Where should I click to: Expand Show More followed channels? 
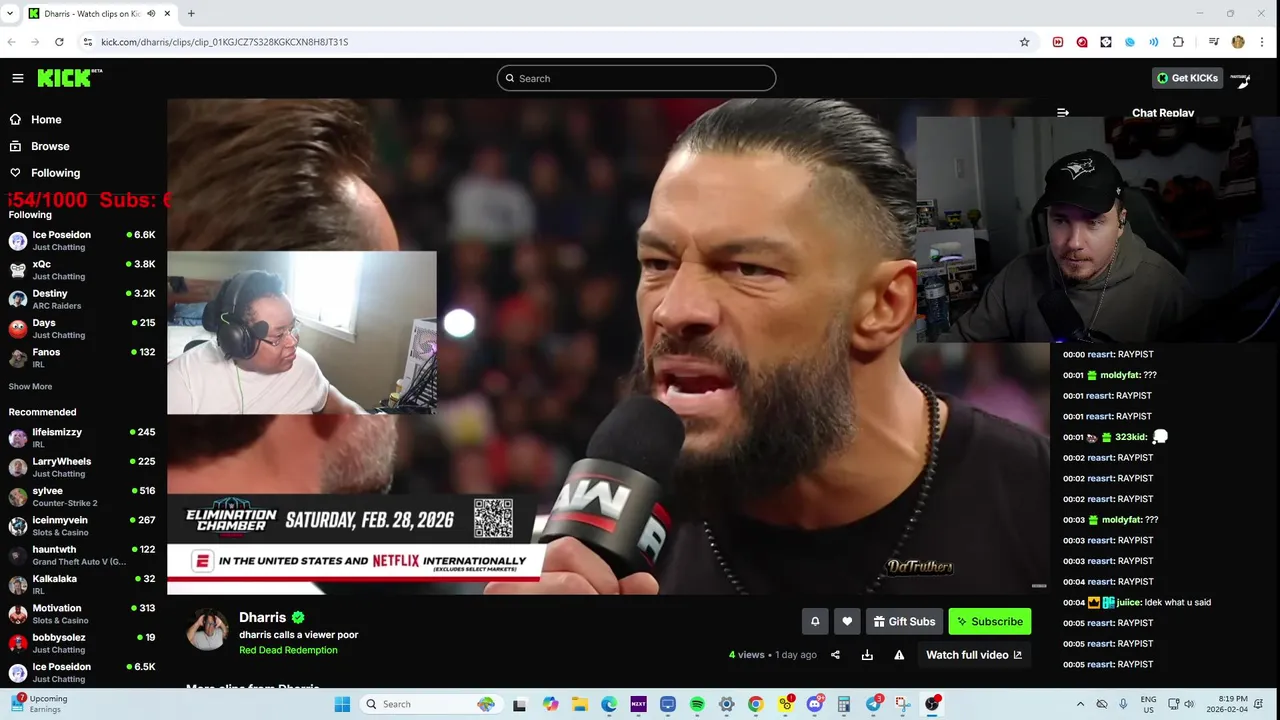(x=30, y=386)
